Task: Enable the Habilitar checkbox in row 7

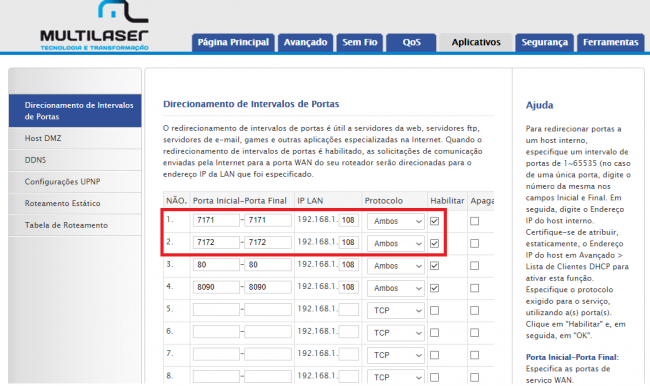Action: (434, 355)
